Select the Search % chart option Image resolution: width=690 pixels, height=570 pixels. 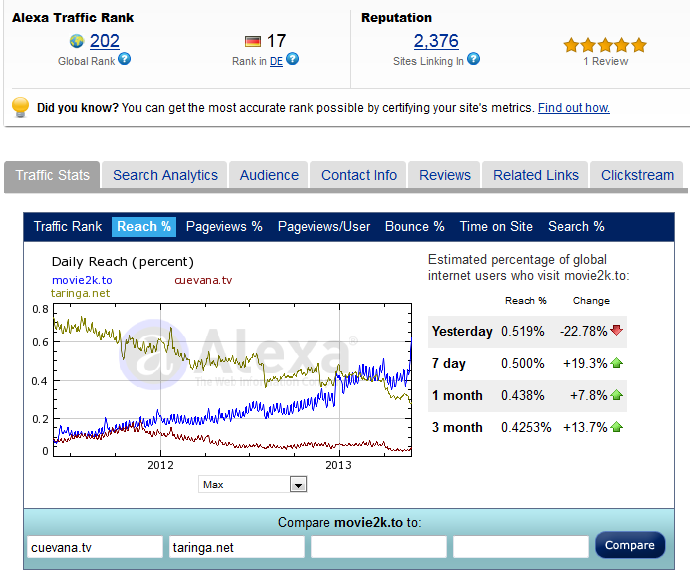coord(576,227)
